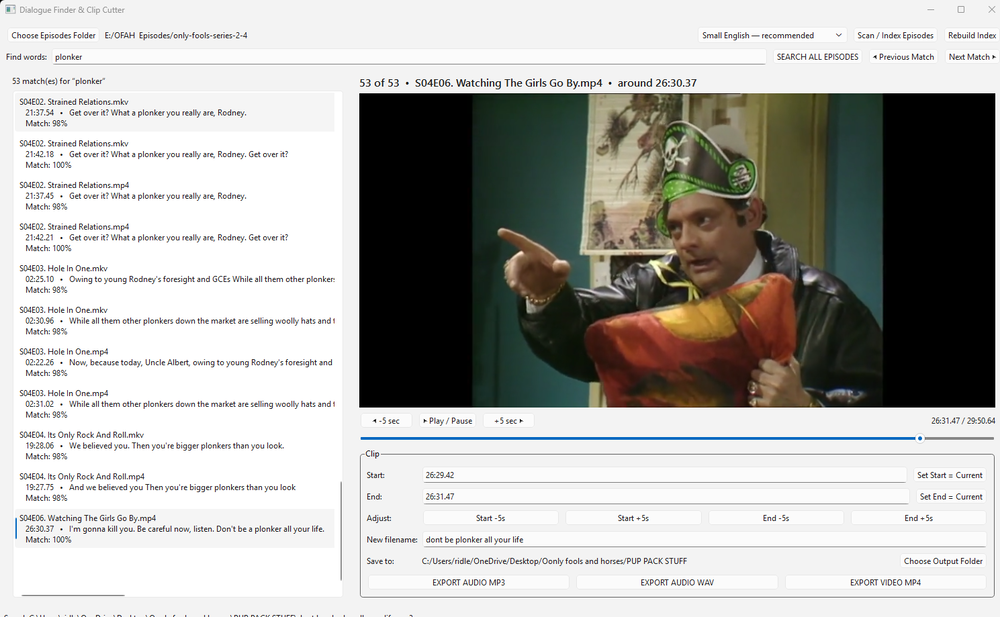This screenshot has height=617, width=1000.
Task: Go to Previous Match
Action: (x=903, y=57)
